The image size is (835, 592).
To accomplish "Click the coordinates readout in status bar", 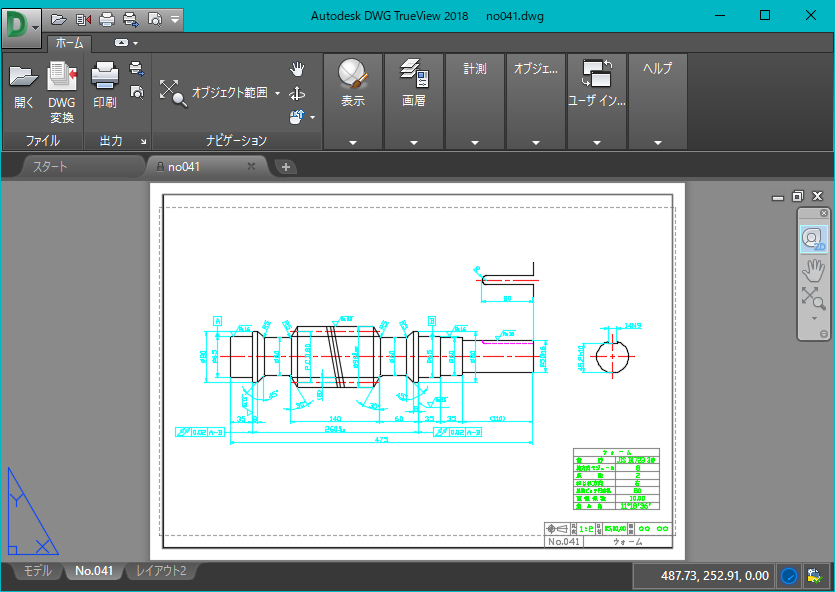I will [702, 576].
